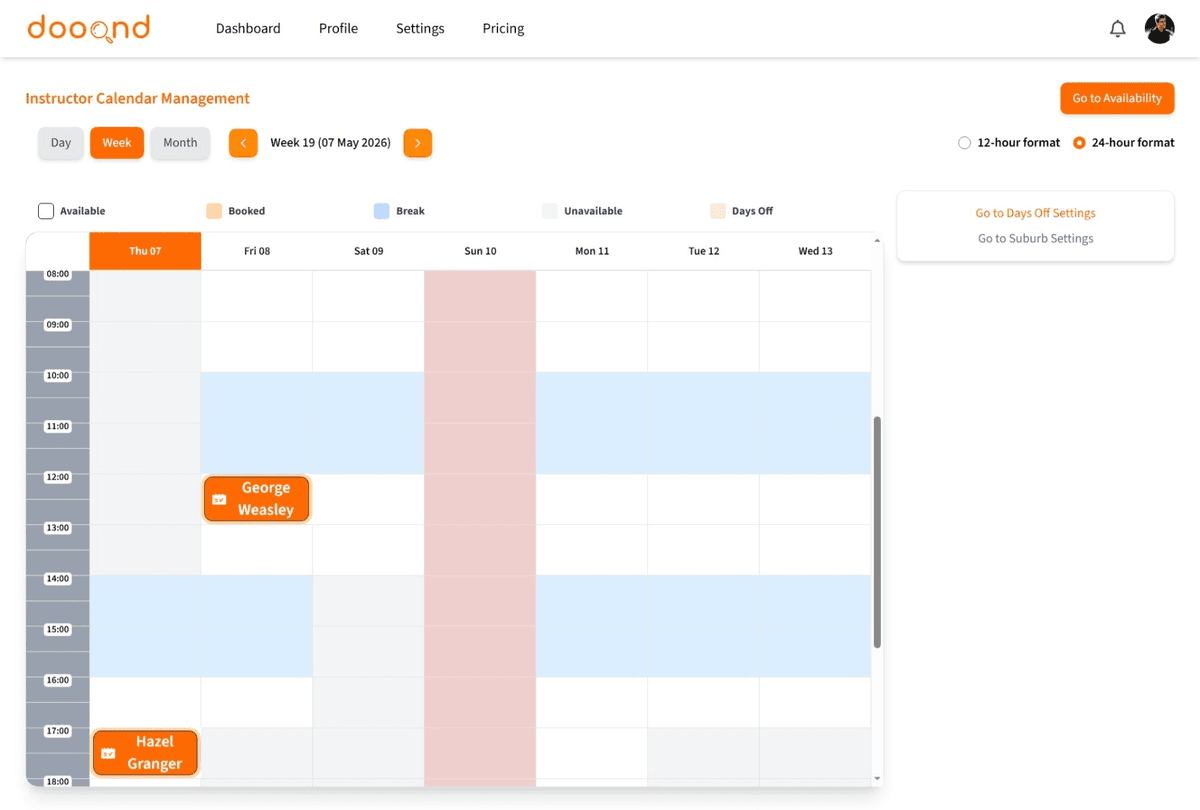
Task: Open Hazel Granger booking
Action: click(145, 753)
